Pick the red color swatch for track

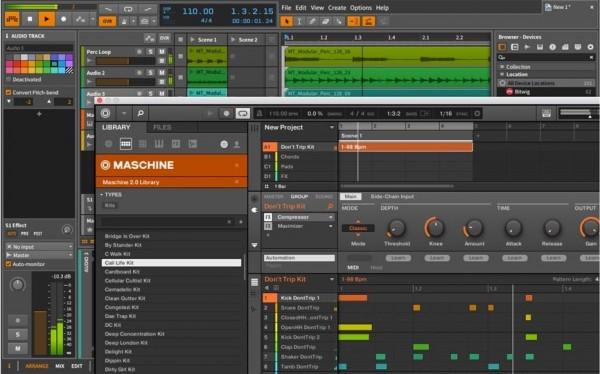pyautogui.click(x=17, y=64)
